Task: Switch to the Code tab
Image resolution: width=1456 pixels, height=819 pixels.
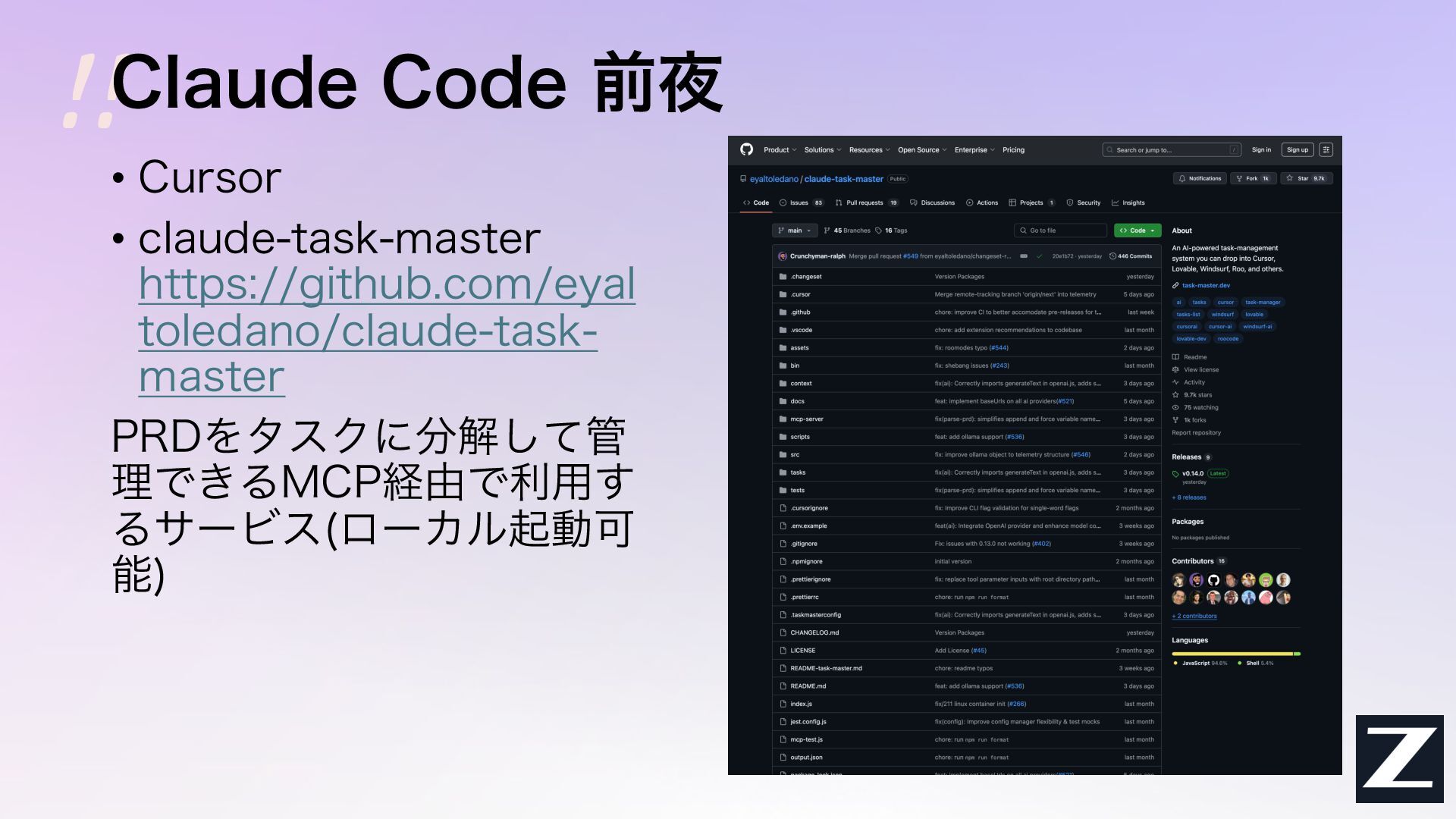Action: click(x=756, y=203)
